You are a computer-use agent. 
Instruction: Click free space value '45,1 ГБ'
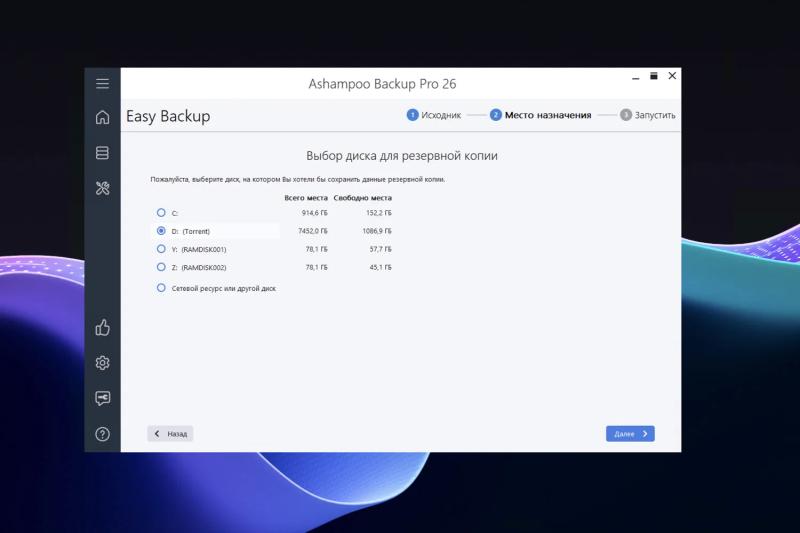pyautogui.click(x=381, y=267)
